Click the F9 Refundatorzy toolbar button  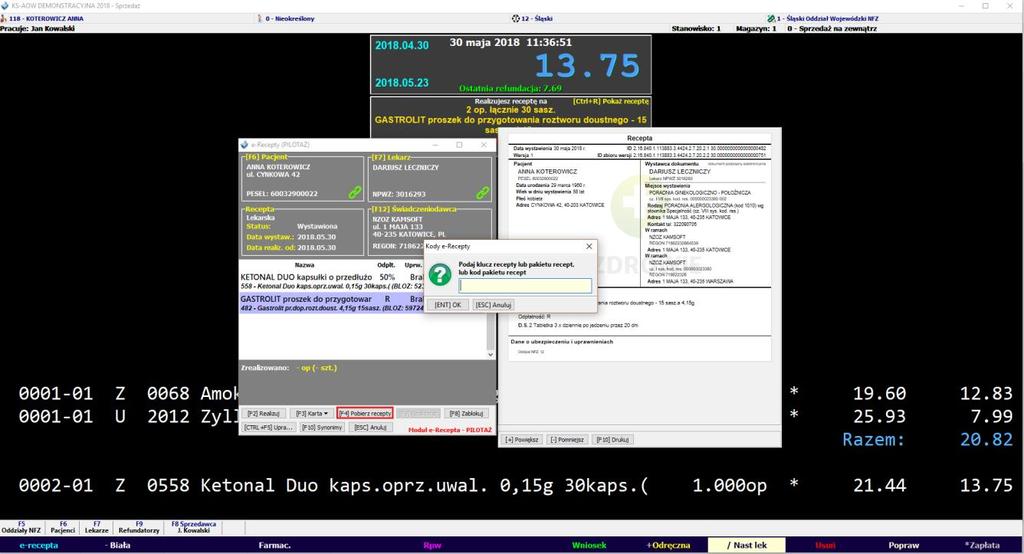pyautogui.click(x=139, y=527)
